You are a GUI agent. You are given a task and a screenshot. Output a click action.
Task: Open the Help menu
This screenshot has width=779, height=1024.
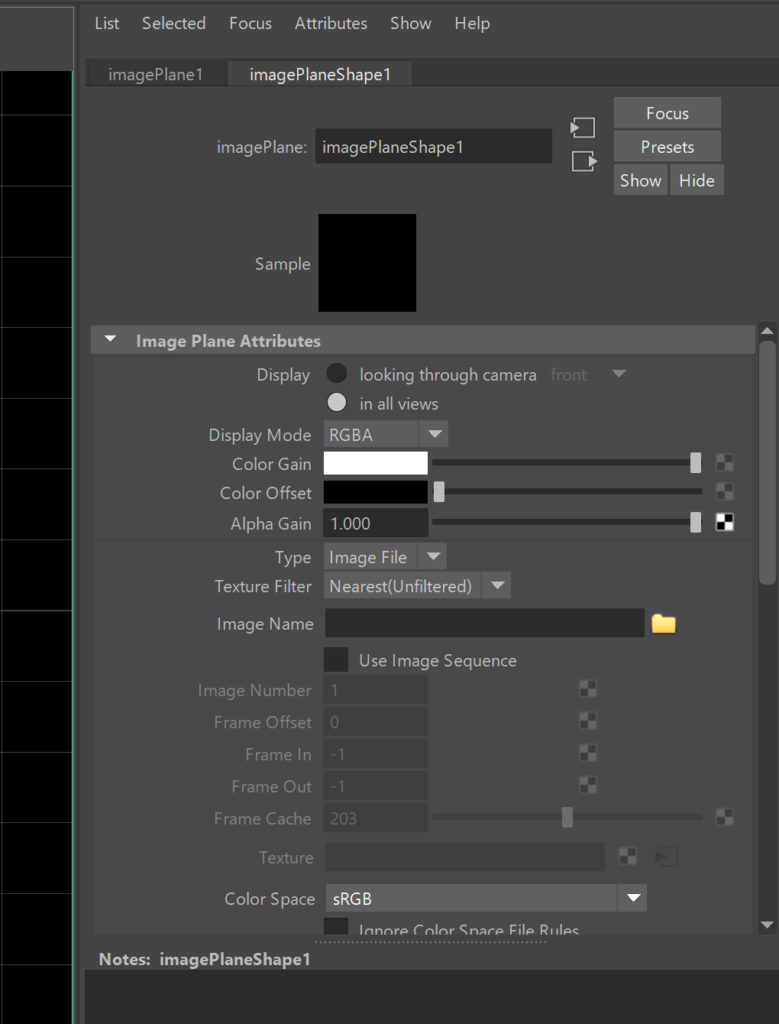click(x=472, y=24)
